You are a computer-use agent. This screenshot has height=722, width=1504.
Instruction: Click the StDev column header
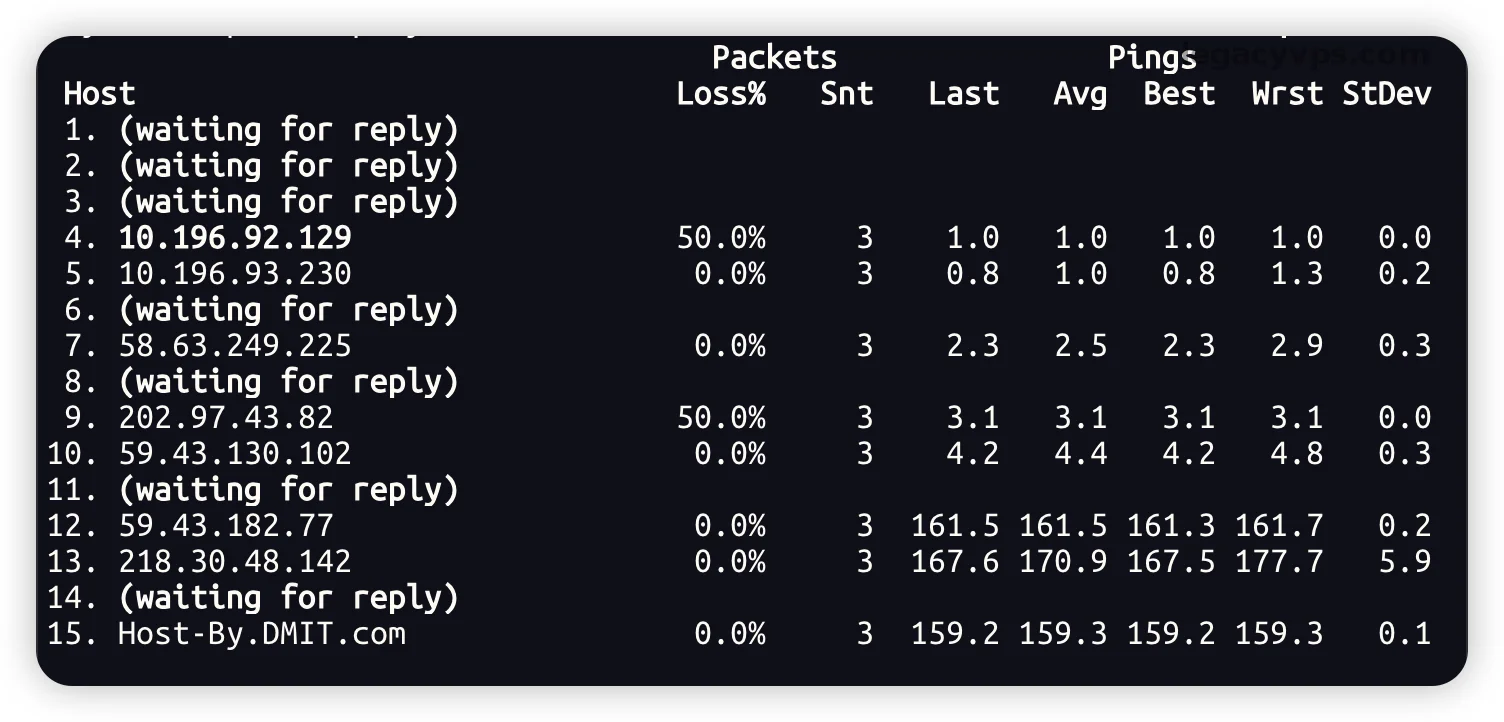(x=1386, y=94)
